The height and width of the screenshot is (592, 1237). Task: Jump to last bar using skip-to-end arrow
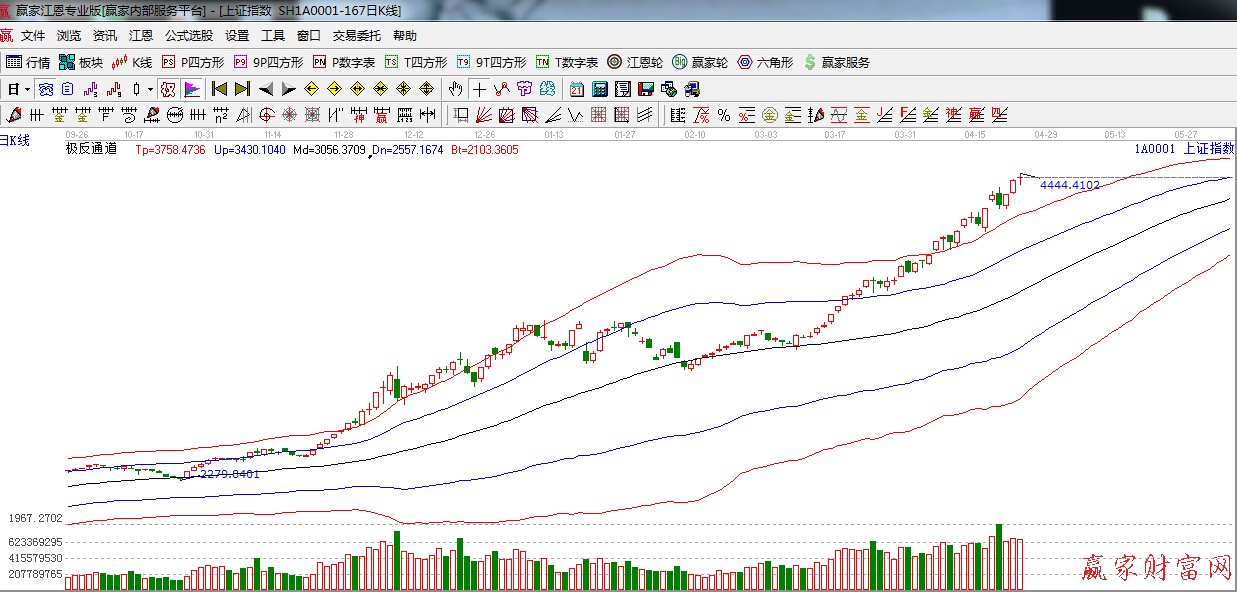point(242,89)
